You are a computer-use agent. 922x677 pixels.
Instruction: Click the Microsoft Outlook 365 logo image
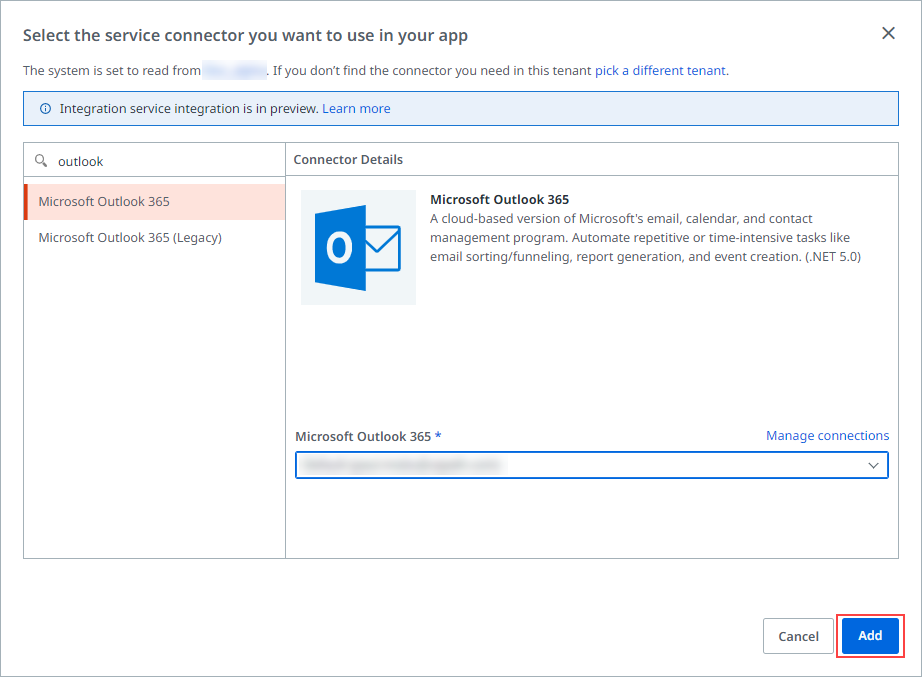tap(358, 248)
